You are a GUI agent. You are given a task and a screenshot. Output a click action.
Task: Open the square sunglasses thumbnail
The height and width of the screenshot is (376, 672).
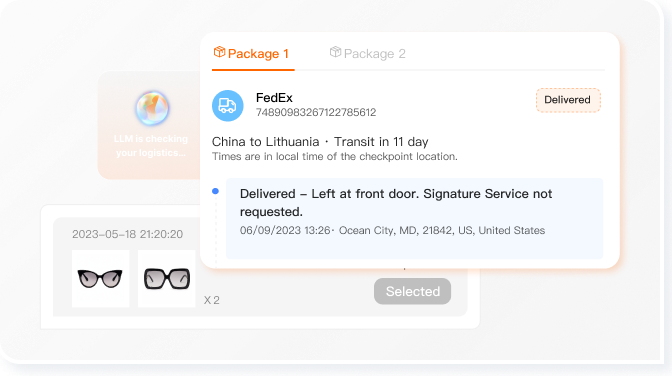point(166,279)
